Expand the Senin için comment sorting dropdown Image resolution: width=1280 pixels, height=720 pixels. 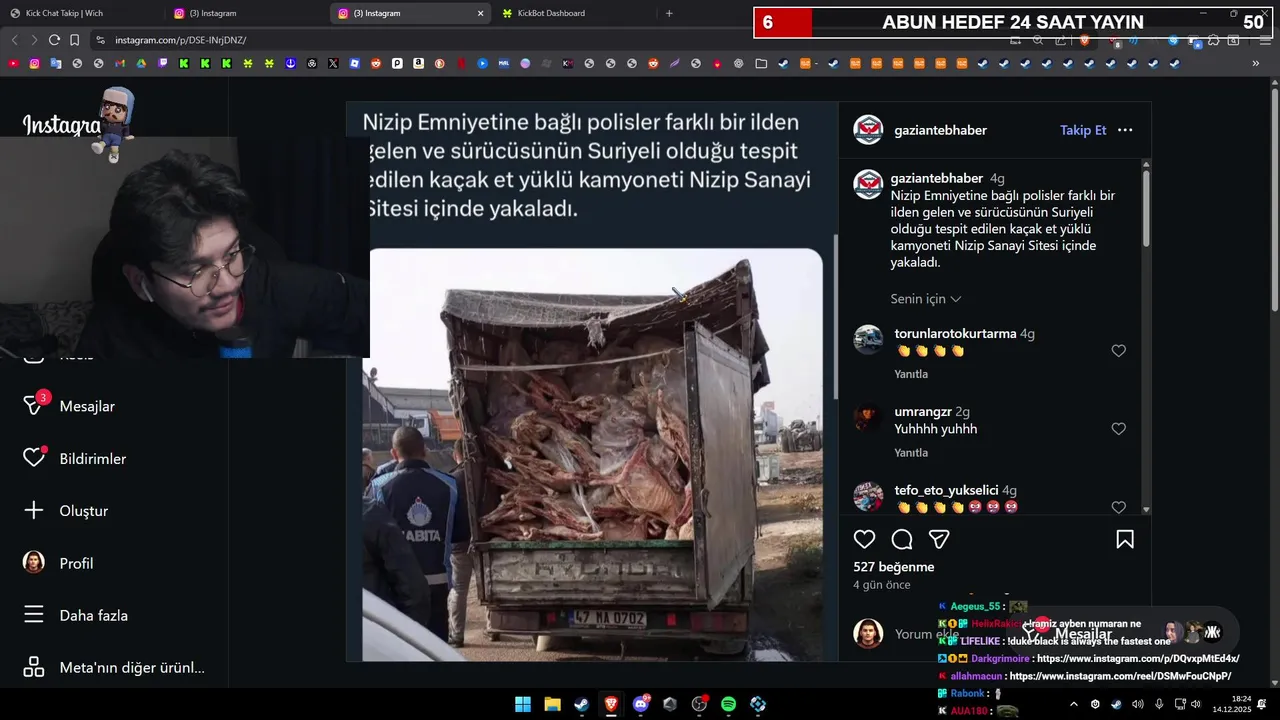[x=926, y=299]
